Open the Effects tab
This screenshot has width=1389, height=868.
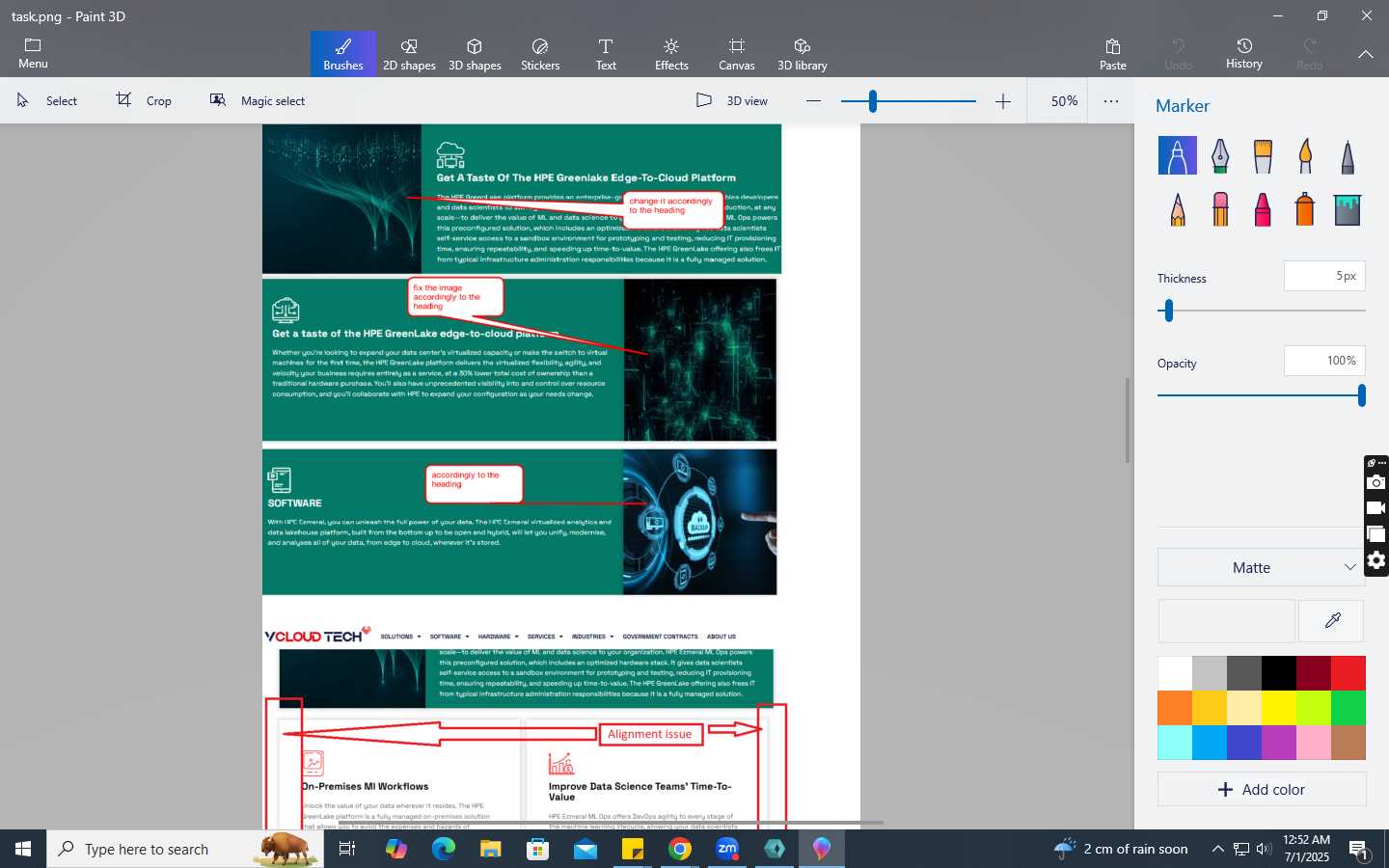[671, 54]
